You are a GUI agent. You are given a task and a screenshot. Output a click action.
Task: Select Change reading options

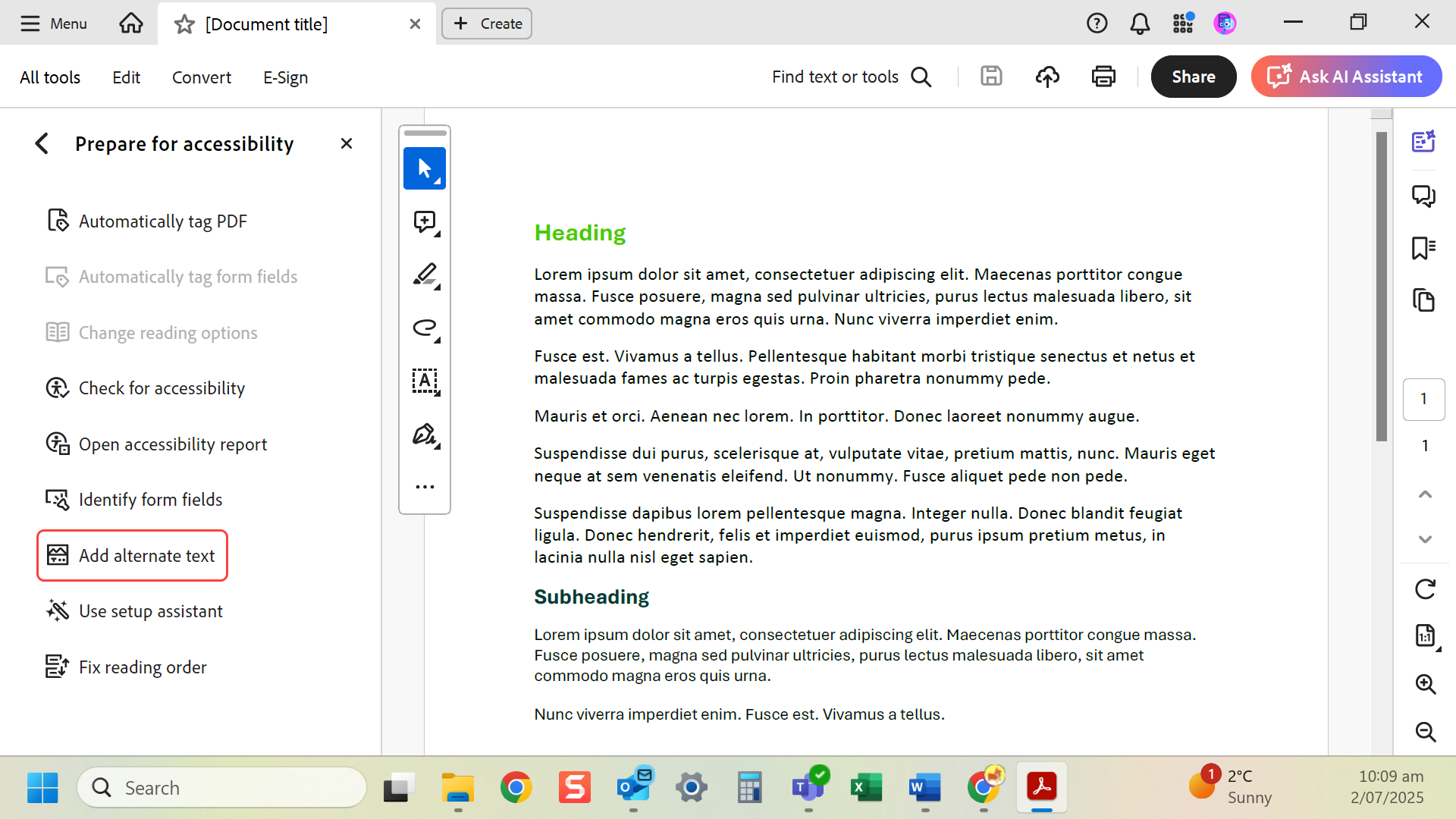[x=152, y=333]
